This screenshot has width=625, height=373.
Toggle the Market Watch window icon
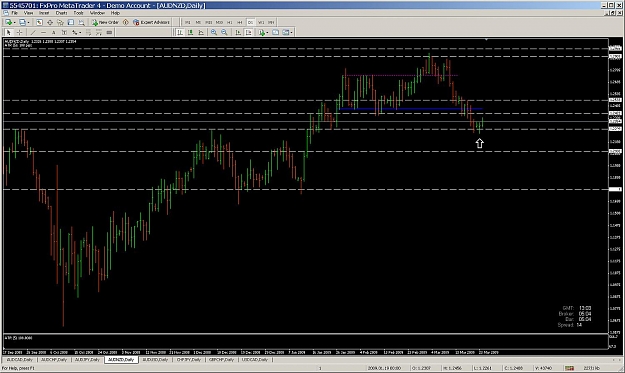click(39, 22)
